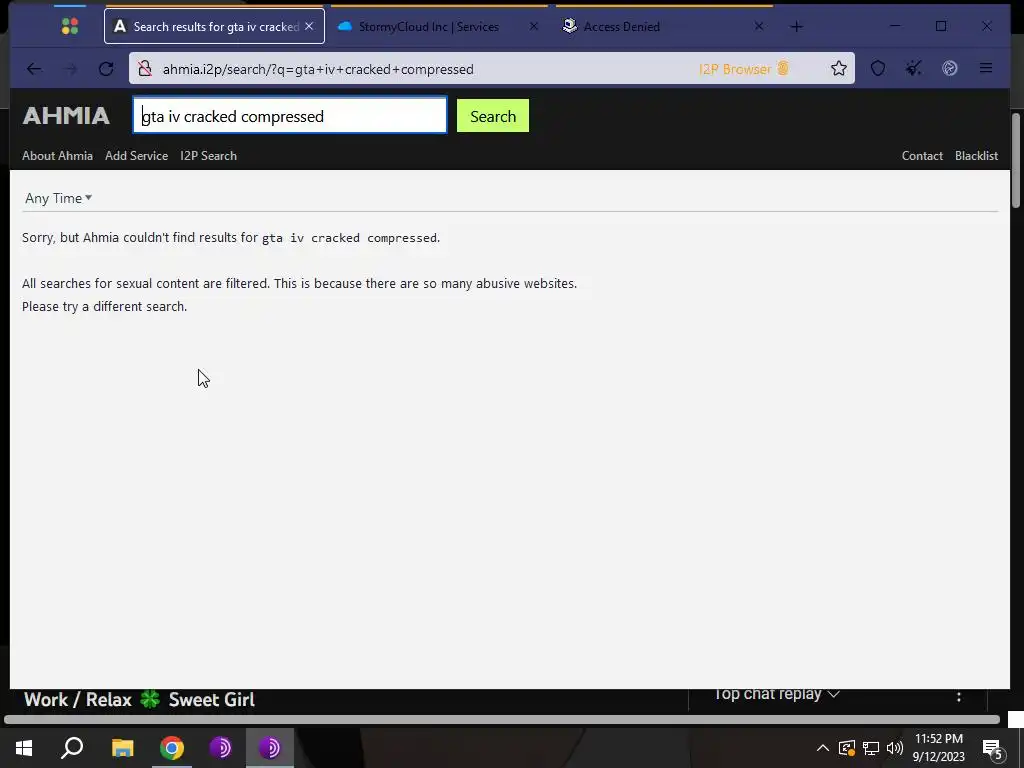The width and height of the screenshot is (1024, 768).
Task: Open the I2P Search link
Action: click(208, 155)
